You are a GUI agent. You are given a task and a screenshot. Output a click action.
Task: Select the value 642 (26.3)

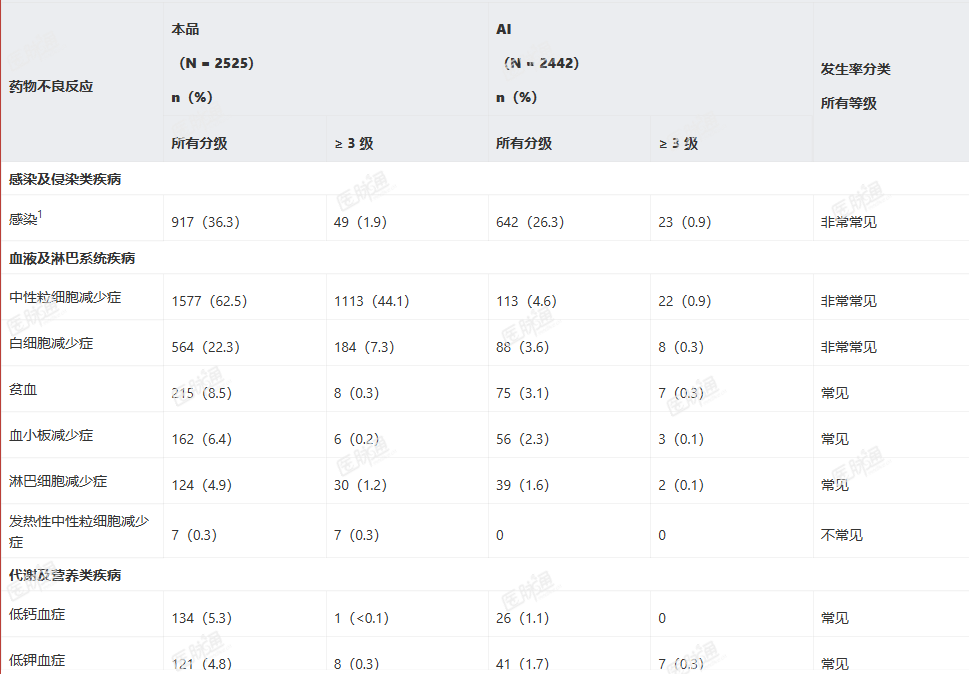[530, 222]
